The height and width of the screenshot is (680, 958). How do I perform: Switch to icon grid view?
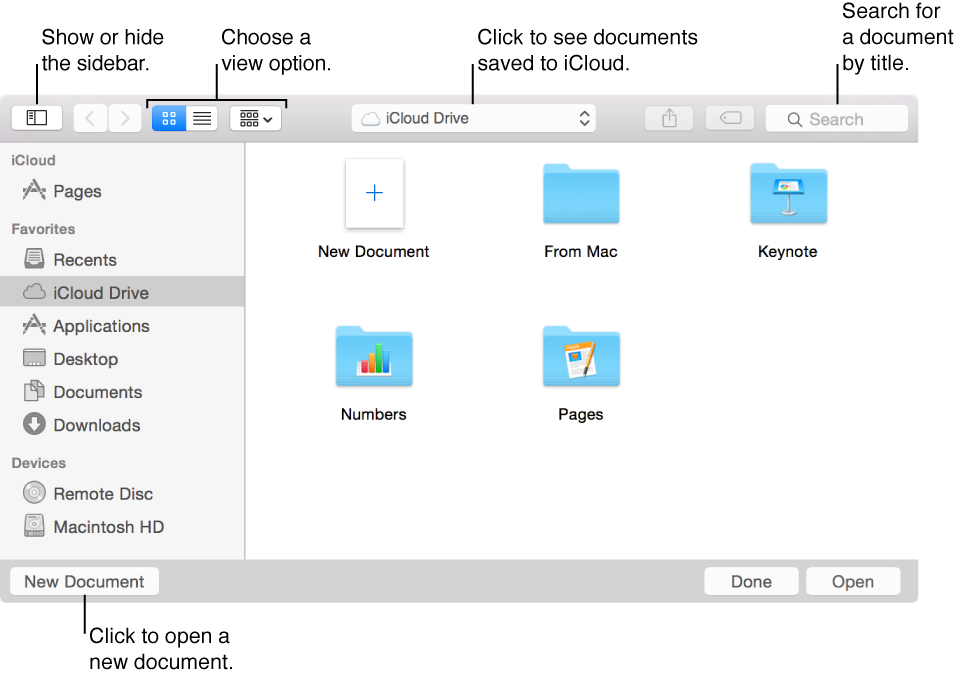coord(169,118)
